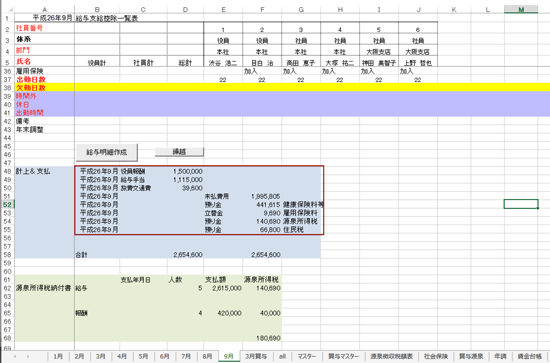The height and width of the screenshot is (363, 550).
Task: Click the 1,115,000 amount cell
Action: pos(186,180)
